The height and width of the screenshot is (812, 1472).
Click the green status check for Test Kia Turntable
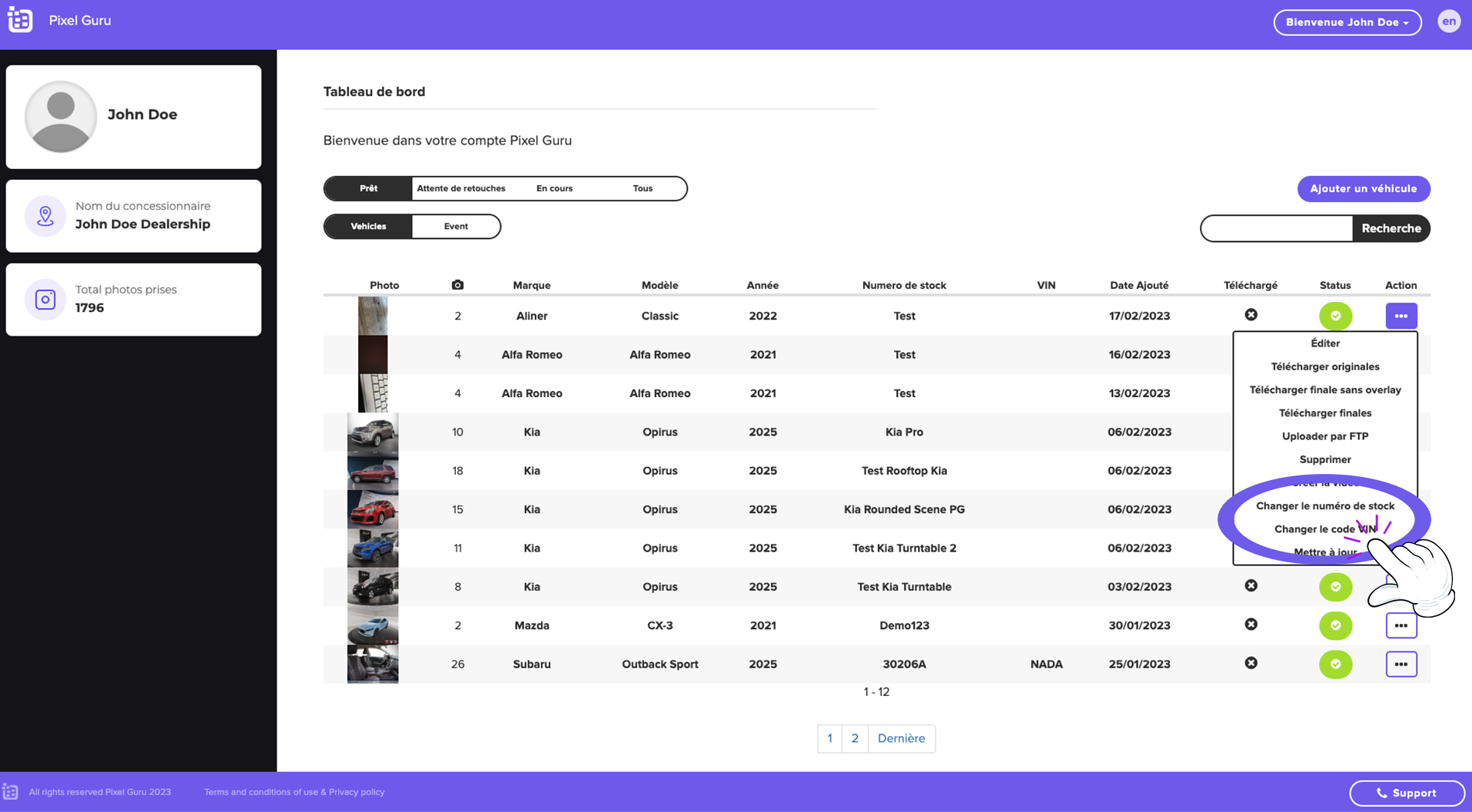[1335, 587]
